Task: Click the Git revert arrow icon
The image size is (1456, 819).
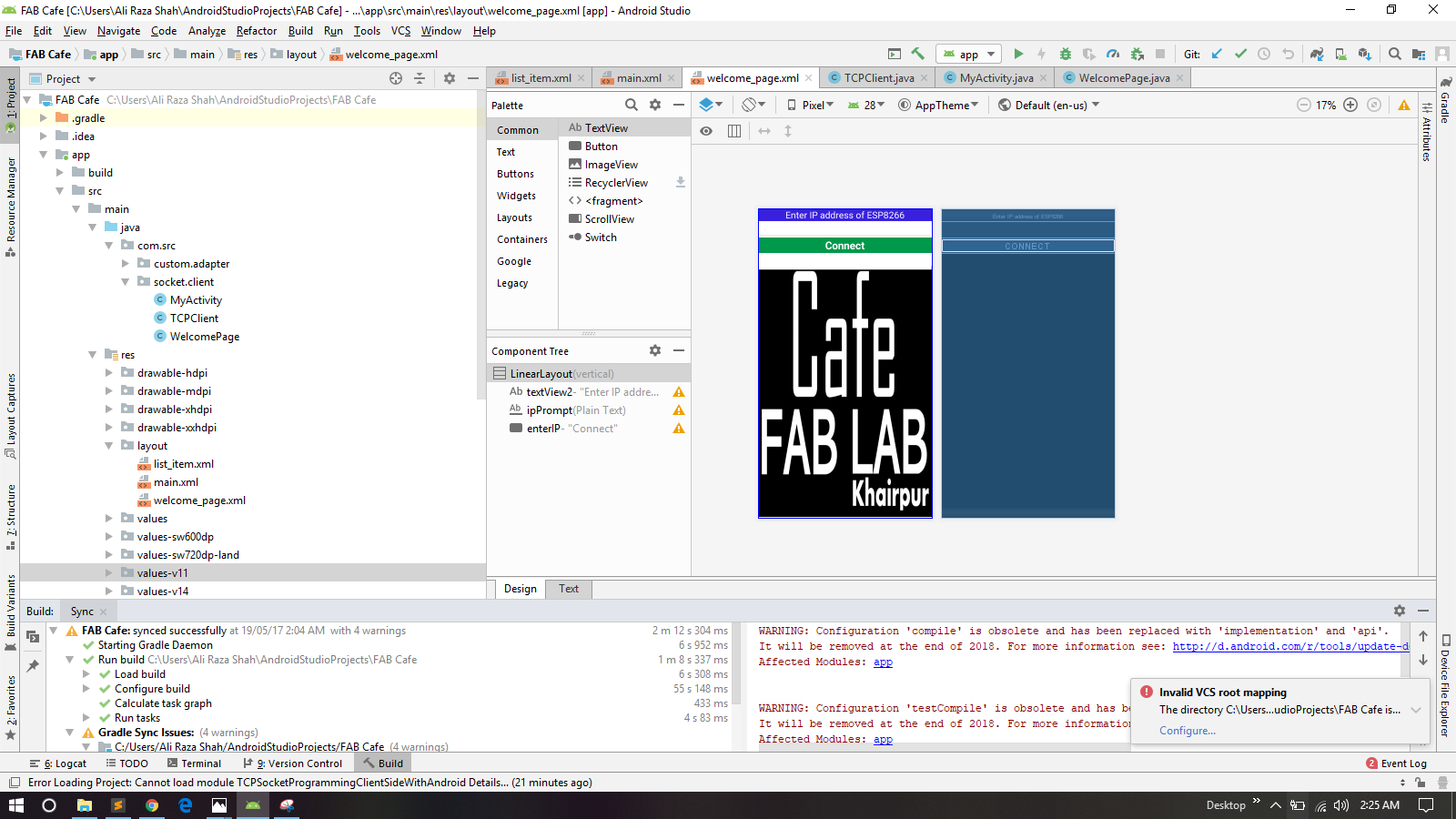Action: point(1288,54)
